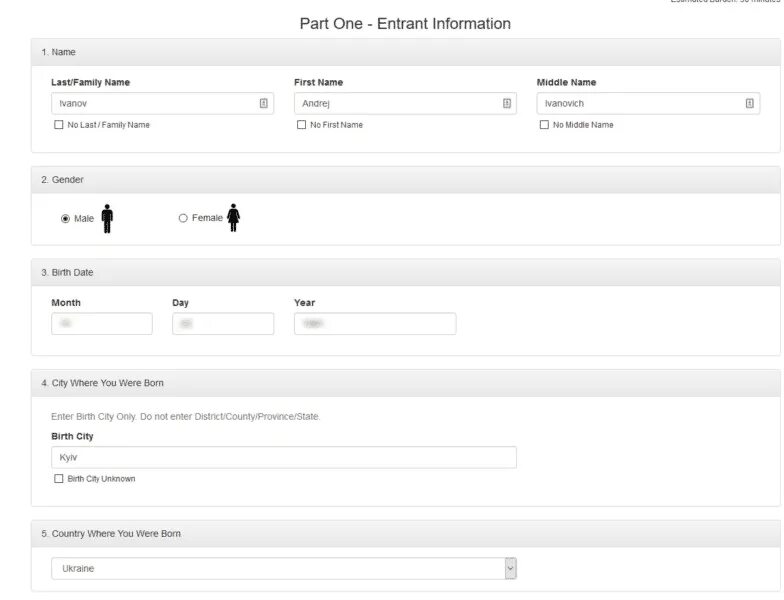Click the Last/Family Name field containing Ivanov
The width and height of the screenshot is (784, 600).
(150, 103)
